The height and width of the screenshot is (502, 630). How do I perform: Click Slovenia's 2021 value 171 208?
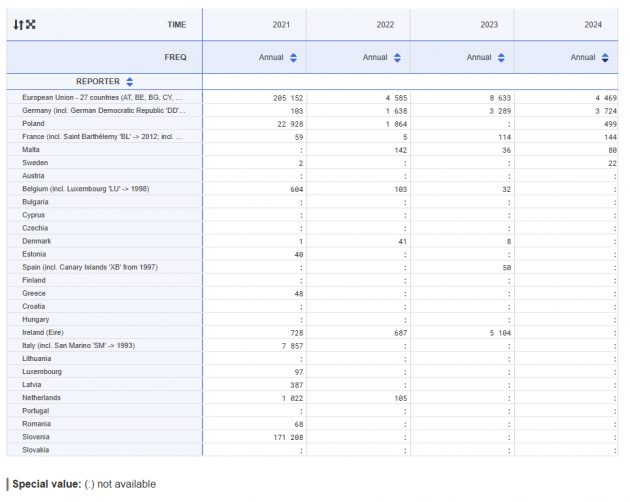tap(288, 437)
